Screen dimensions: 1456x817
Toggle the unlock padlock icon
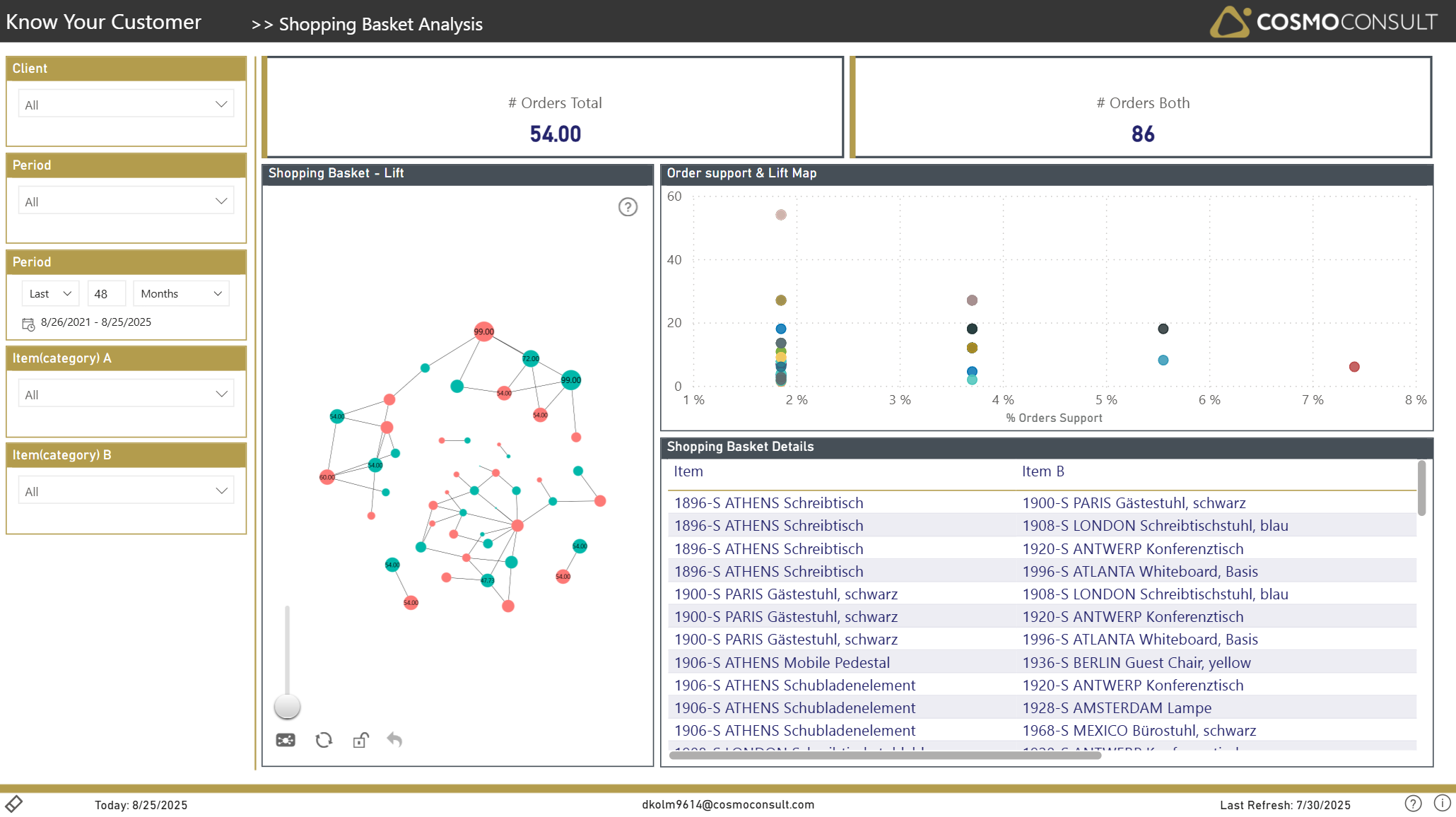(x=360, y=740)
